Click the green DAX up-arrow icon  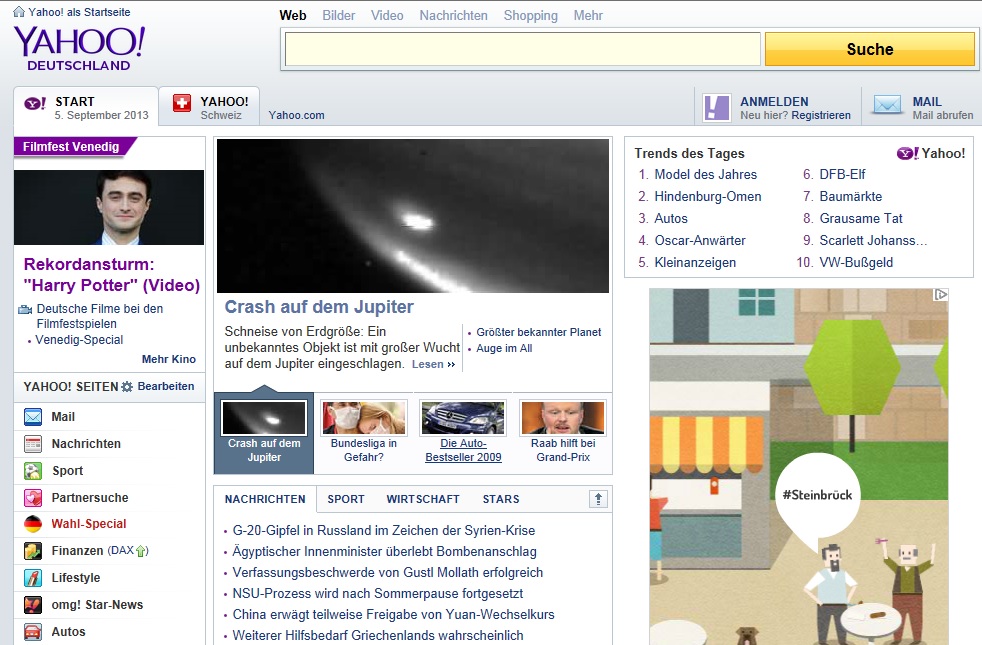pyautogui.click(x=142, y=551)
